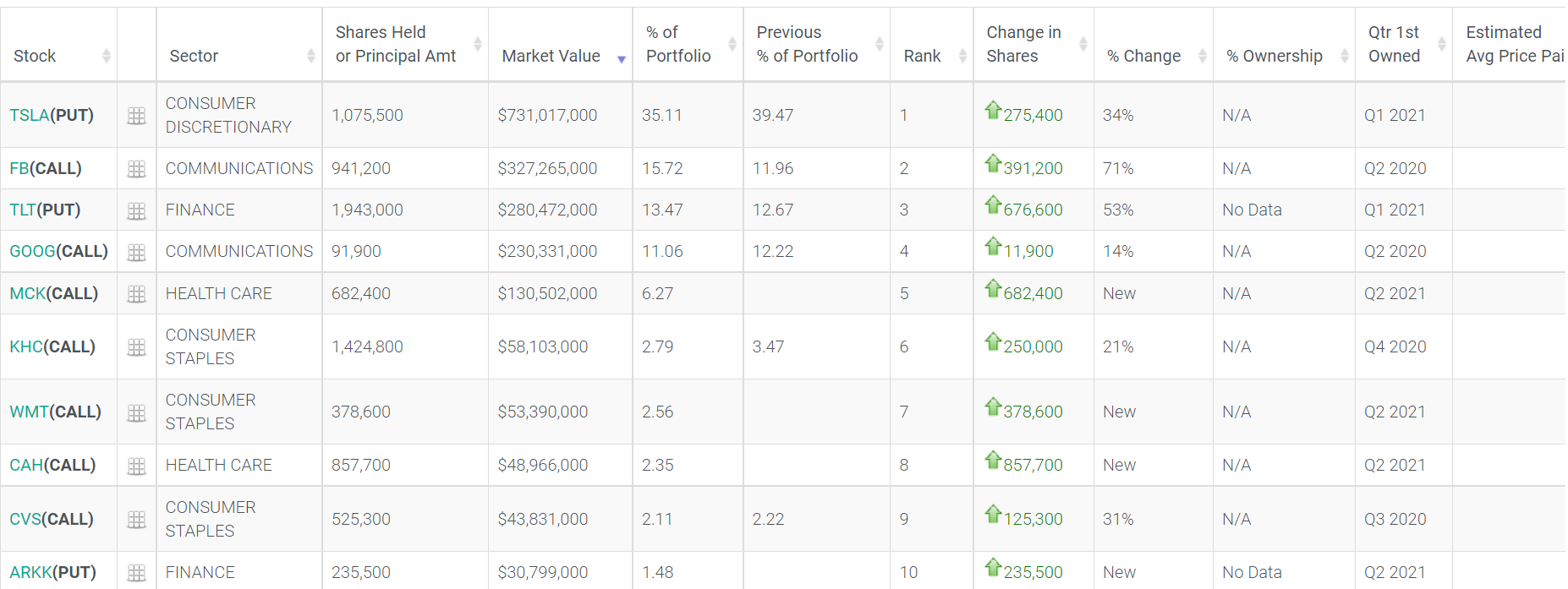This screenshot has height=589, width=1568.
Task: Click the table icon next to TLT(PUT)
Action: click(136, 210)
